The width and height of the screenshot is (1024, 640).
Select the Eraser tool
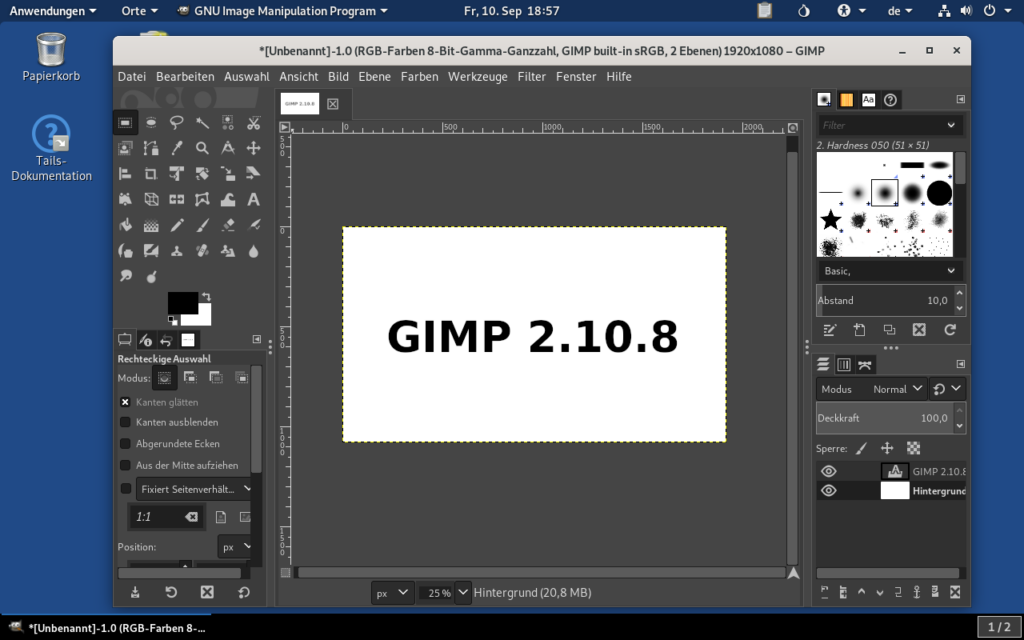(228, 225)
